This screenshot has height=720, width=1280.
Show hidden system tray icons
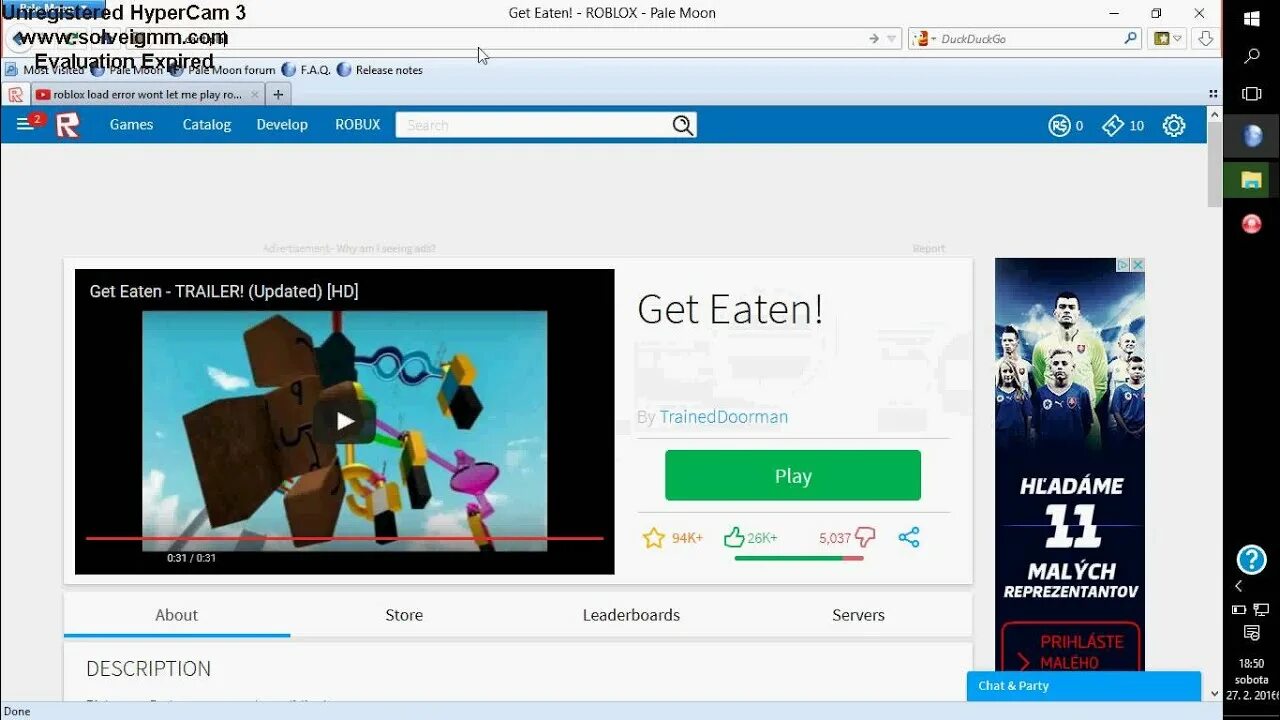tap(1238, 586)
